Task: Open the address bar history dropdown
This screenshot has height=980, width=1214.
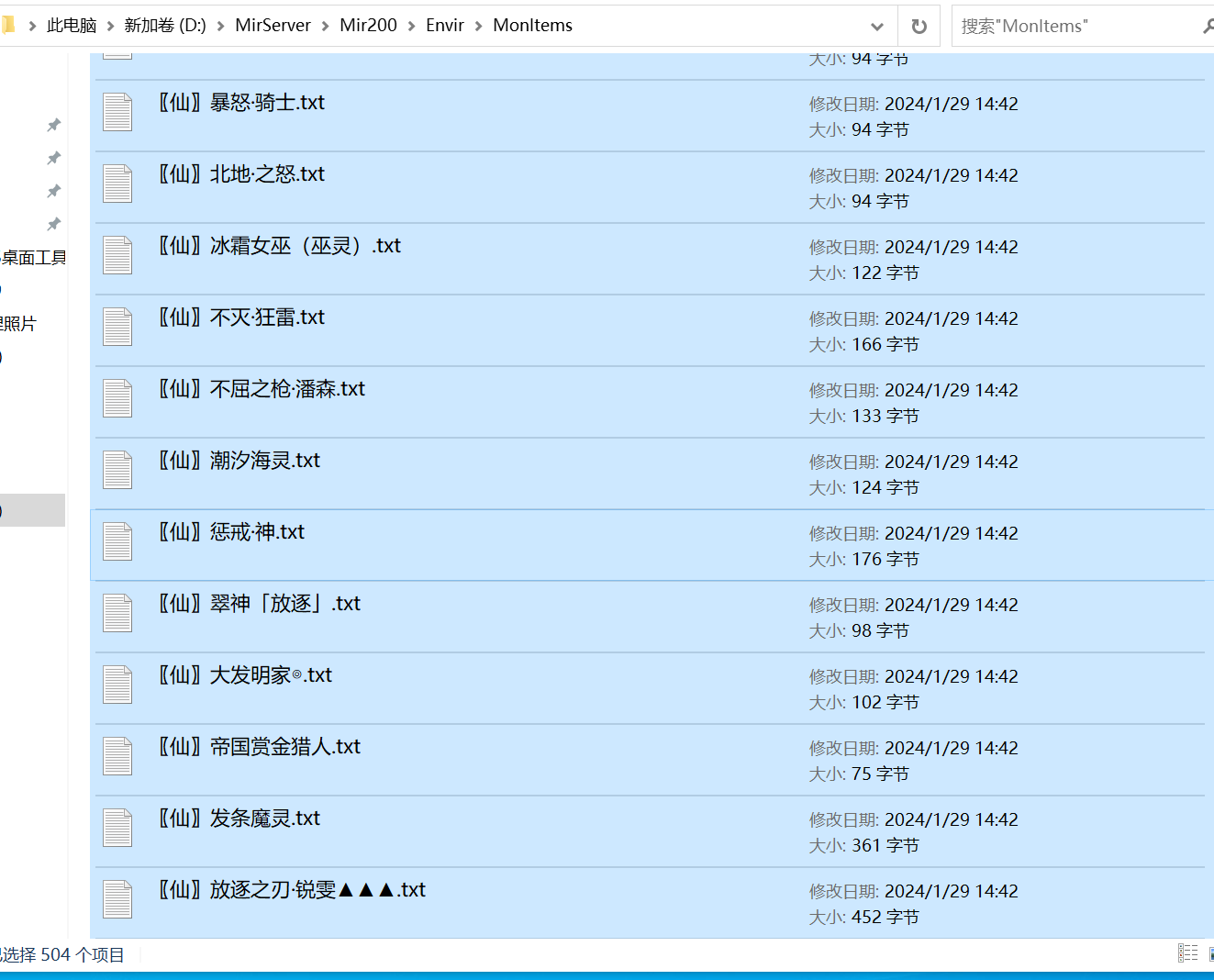Action: click(x=877, y=27)
